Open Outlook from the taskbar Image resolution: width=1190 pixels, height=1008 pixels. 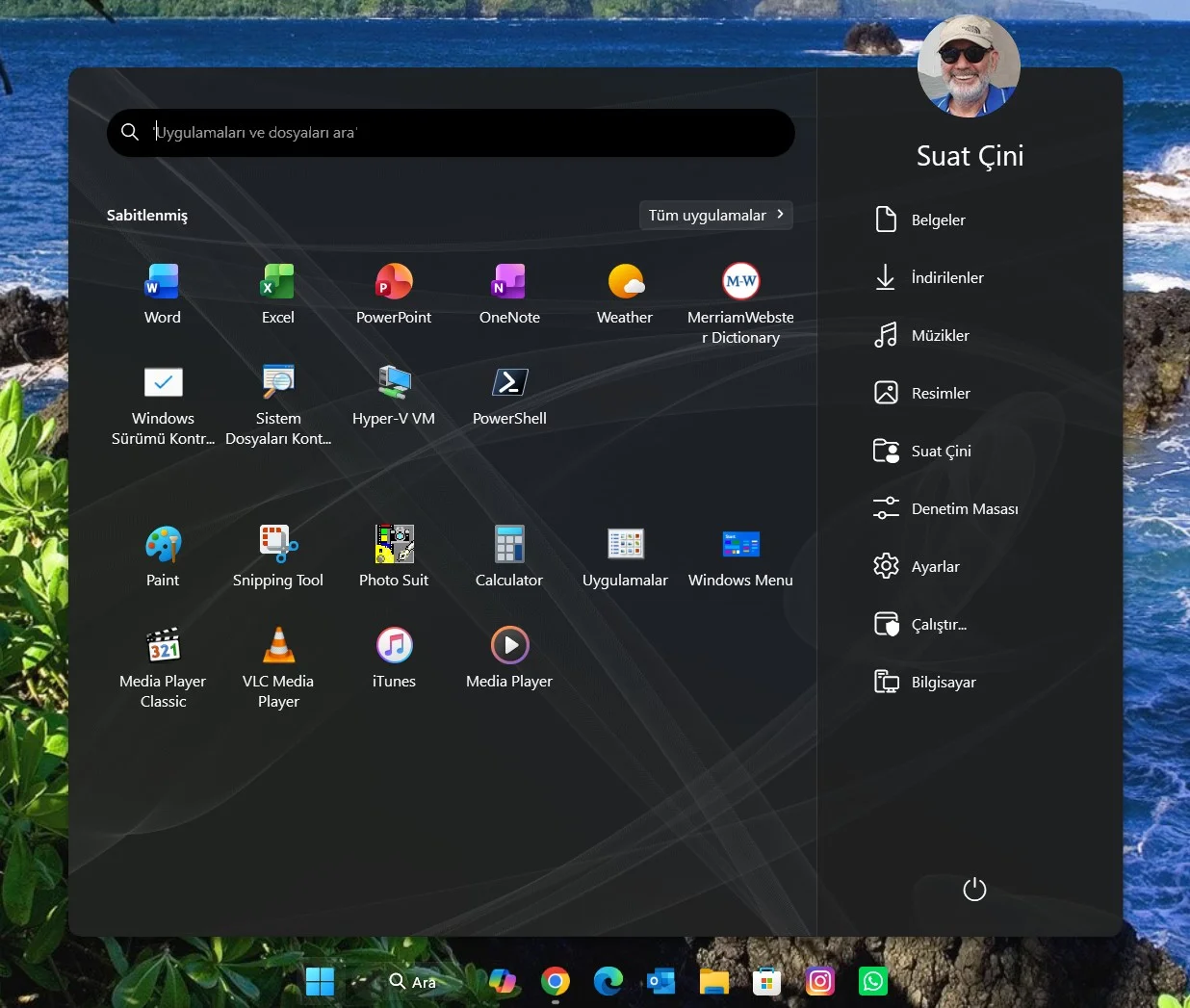point(660,981)
